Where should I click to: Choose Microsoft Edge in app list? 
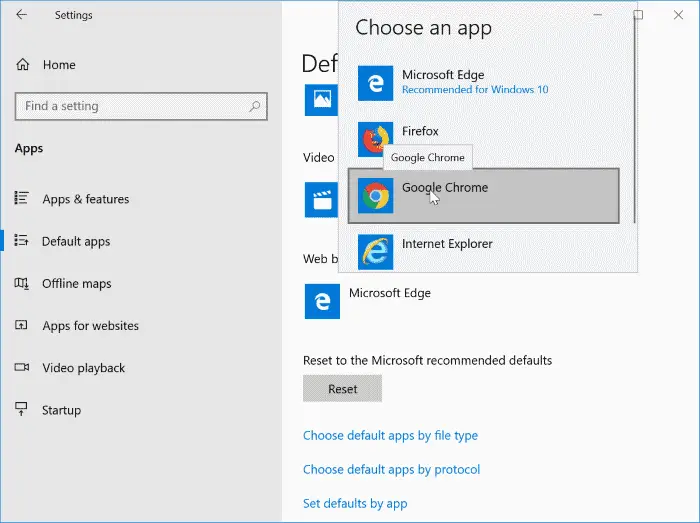point(484,83)
